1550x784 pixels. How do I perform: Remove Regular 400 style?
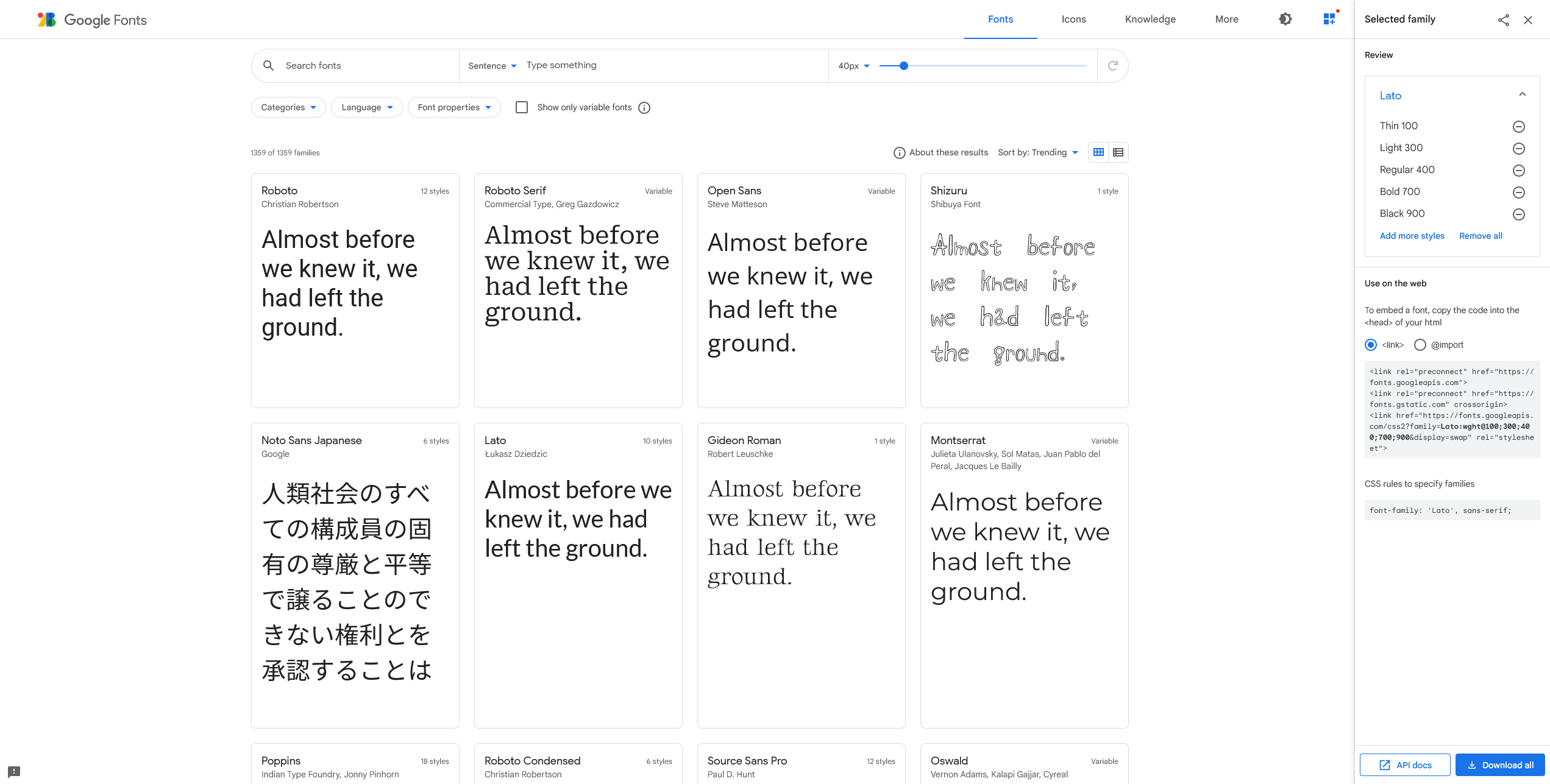(1519, 170)
